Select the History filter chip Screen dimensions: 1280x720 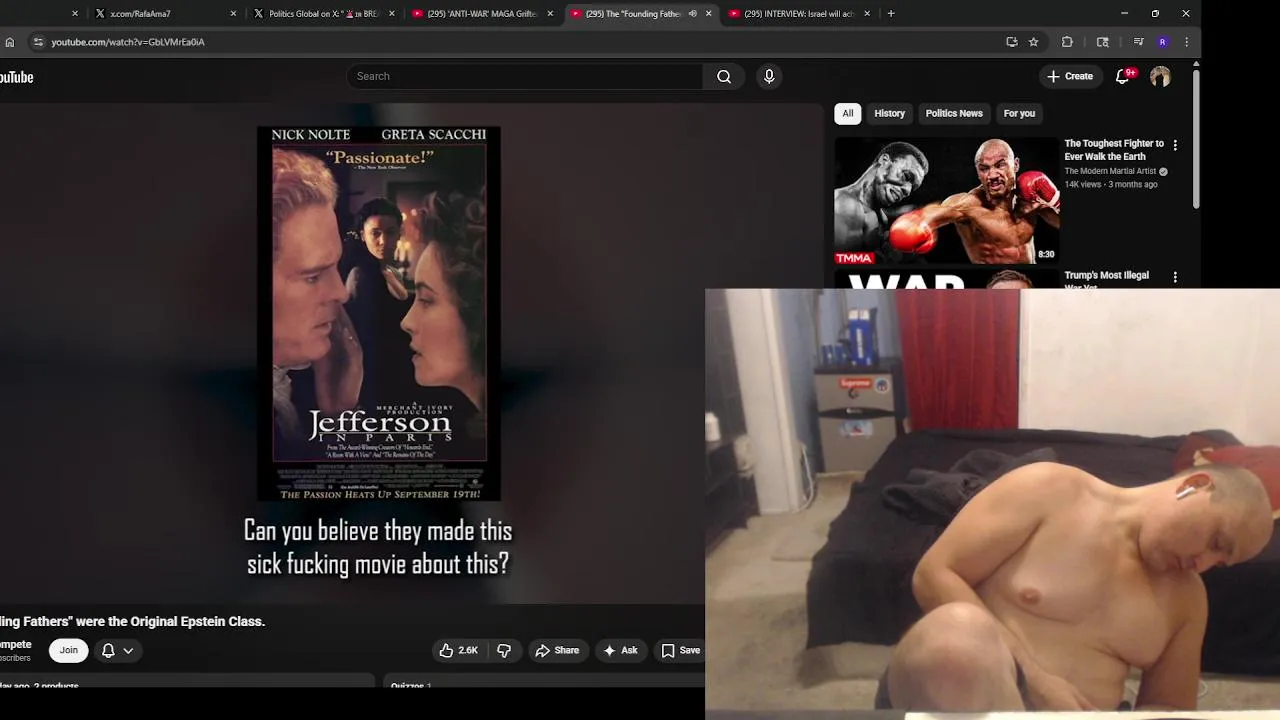pos(889,113)
